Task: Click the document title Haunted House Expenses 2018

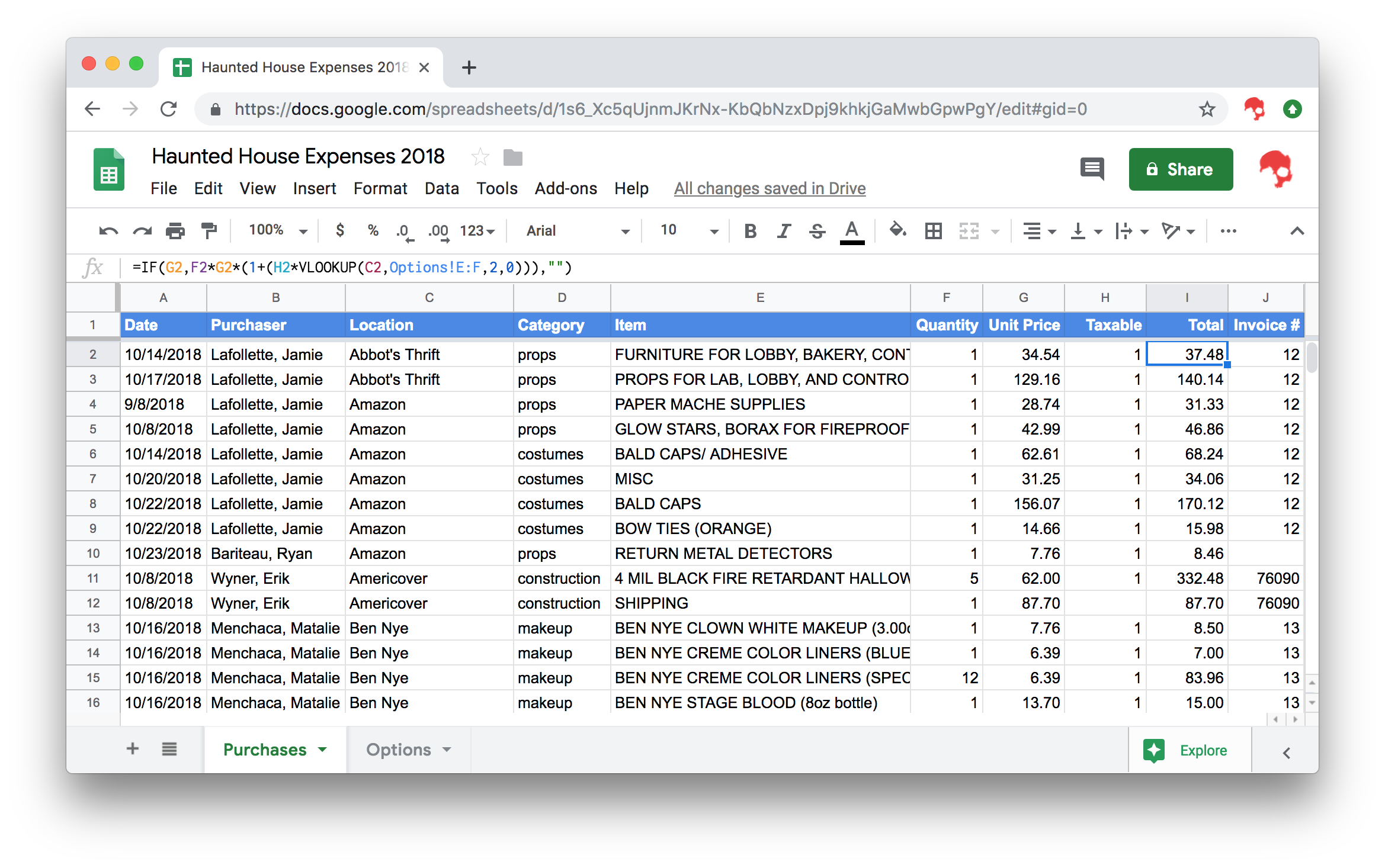Action: pos(298,156)
